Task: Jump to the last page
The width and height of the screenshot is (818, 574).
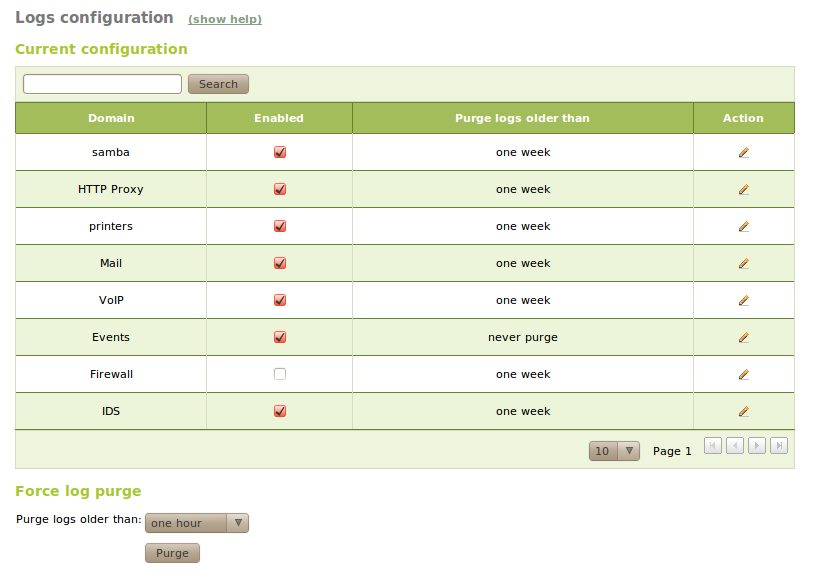Action: click(779, 446)
